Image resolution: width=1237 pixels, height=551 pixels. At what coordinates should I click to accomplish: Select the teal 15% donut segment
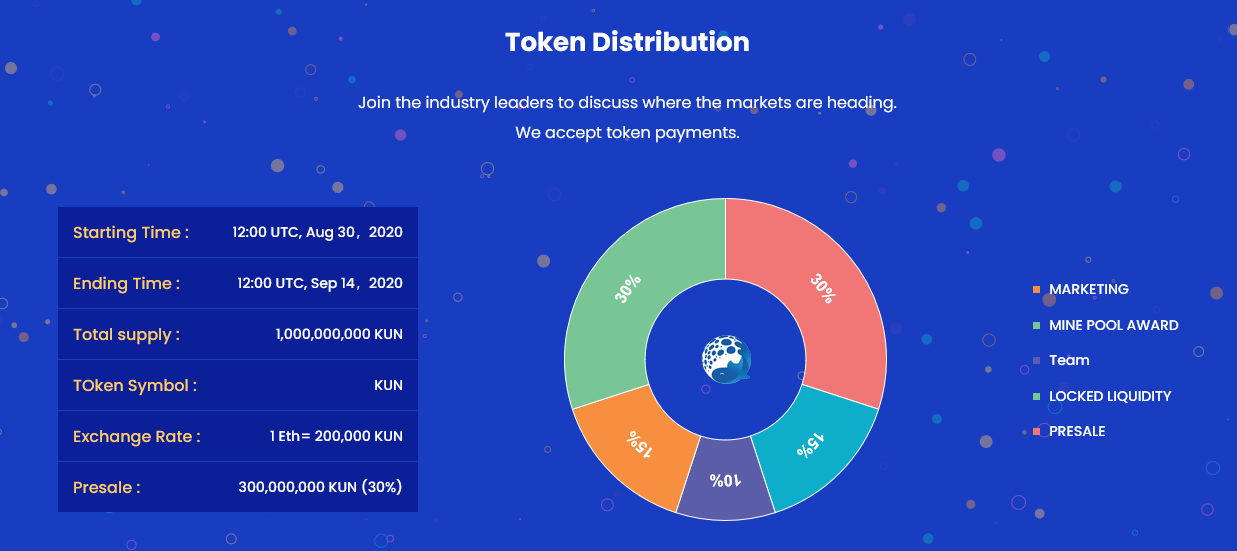812,444
